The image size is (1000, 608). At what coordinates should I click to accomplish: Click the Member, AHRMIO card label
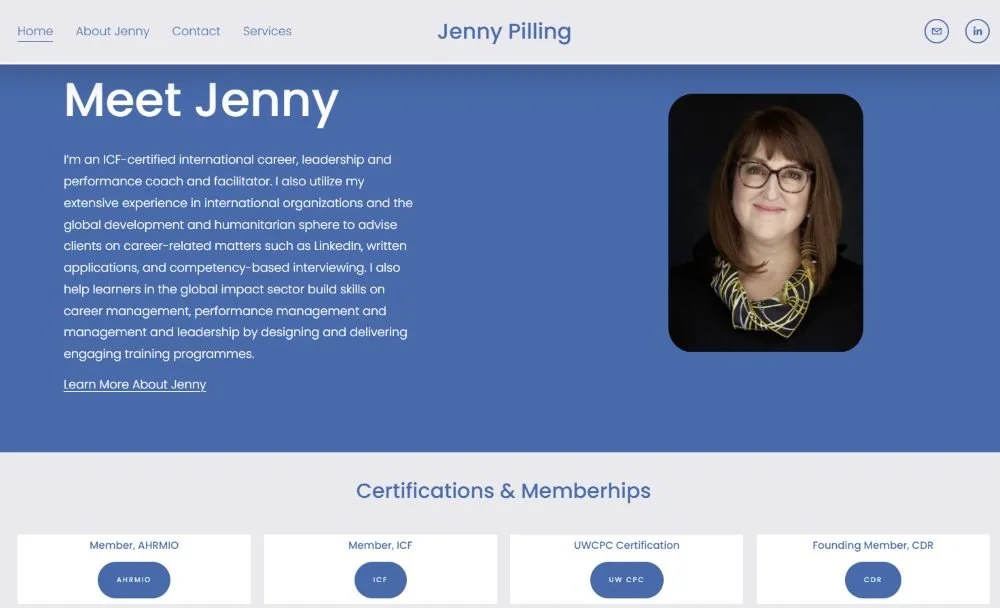coord(134,545)
